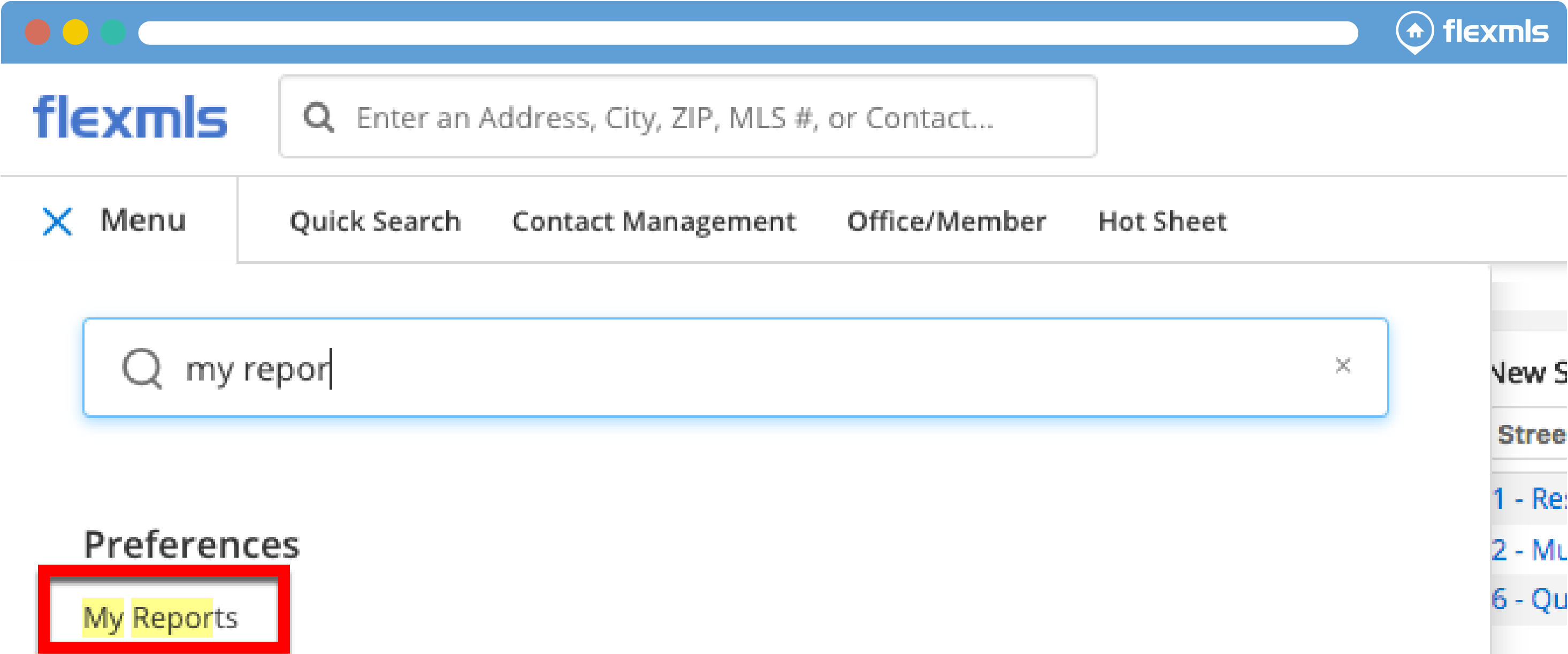
Task: Click inside the menu search box
Action: 730,368
